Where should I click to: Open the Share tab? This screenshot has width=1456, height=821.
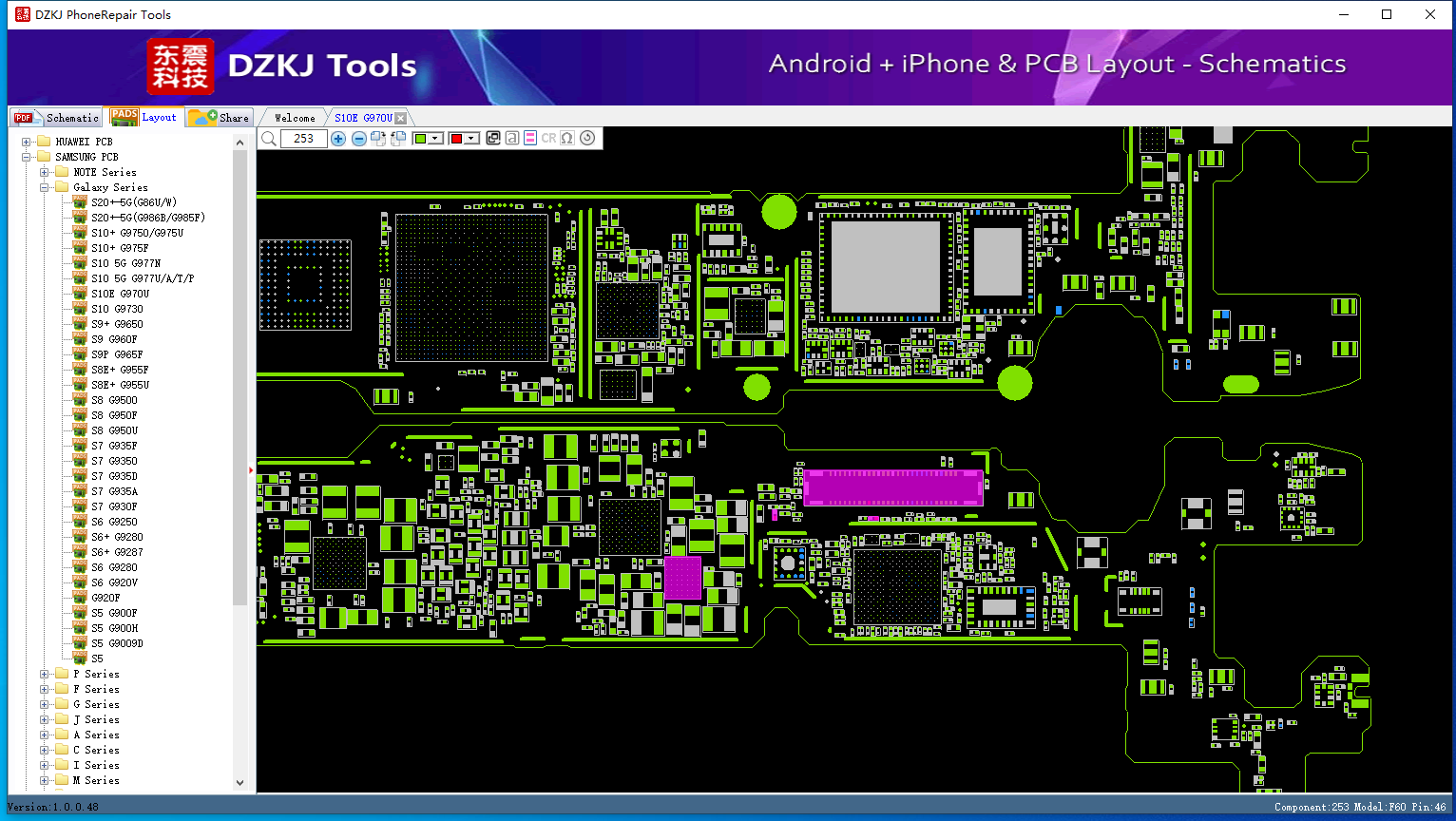[x=219, y=118]
